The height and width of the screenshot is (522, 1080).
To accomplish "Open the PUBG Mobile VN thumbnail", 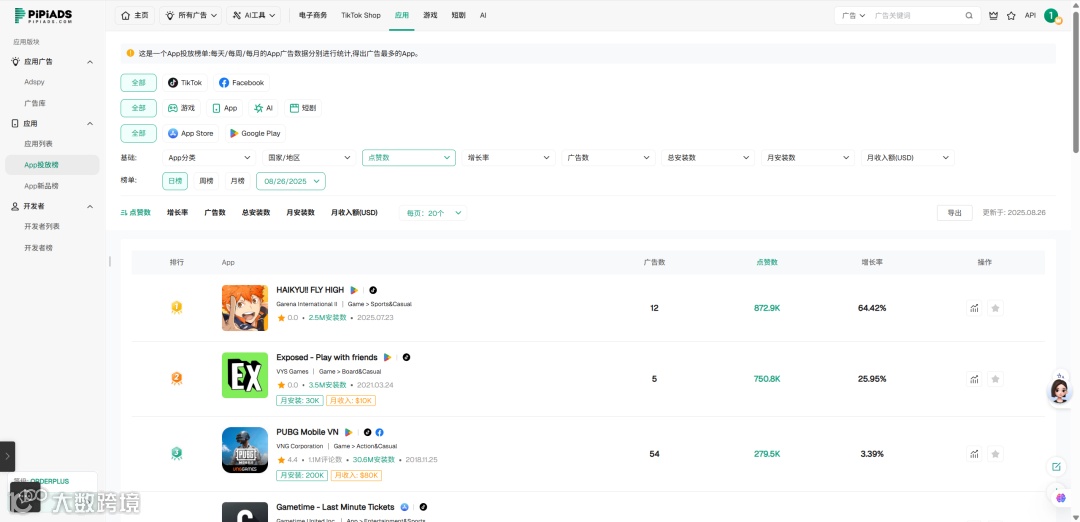I will point(245,450).
